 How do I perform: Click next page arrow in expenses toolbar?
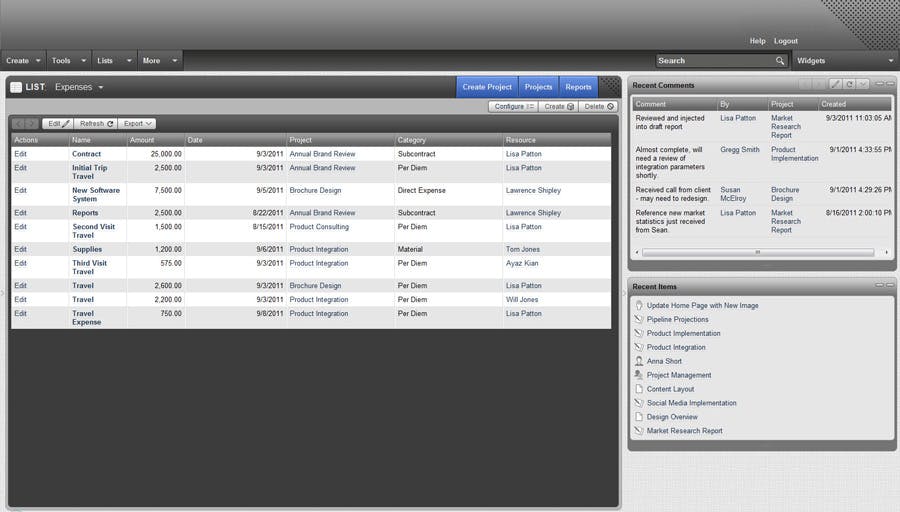(32, 123)
